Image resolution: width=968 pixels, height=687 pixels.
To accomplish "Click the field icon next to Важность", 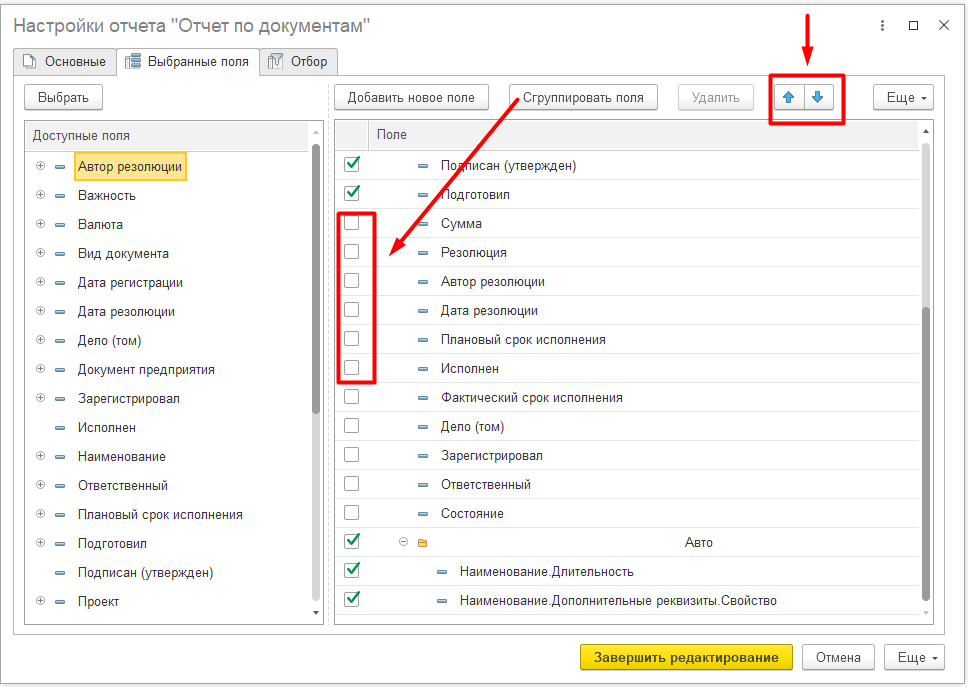I will (60, 196).
